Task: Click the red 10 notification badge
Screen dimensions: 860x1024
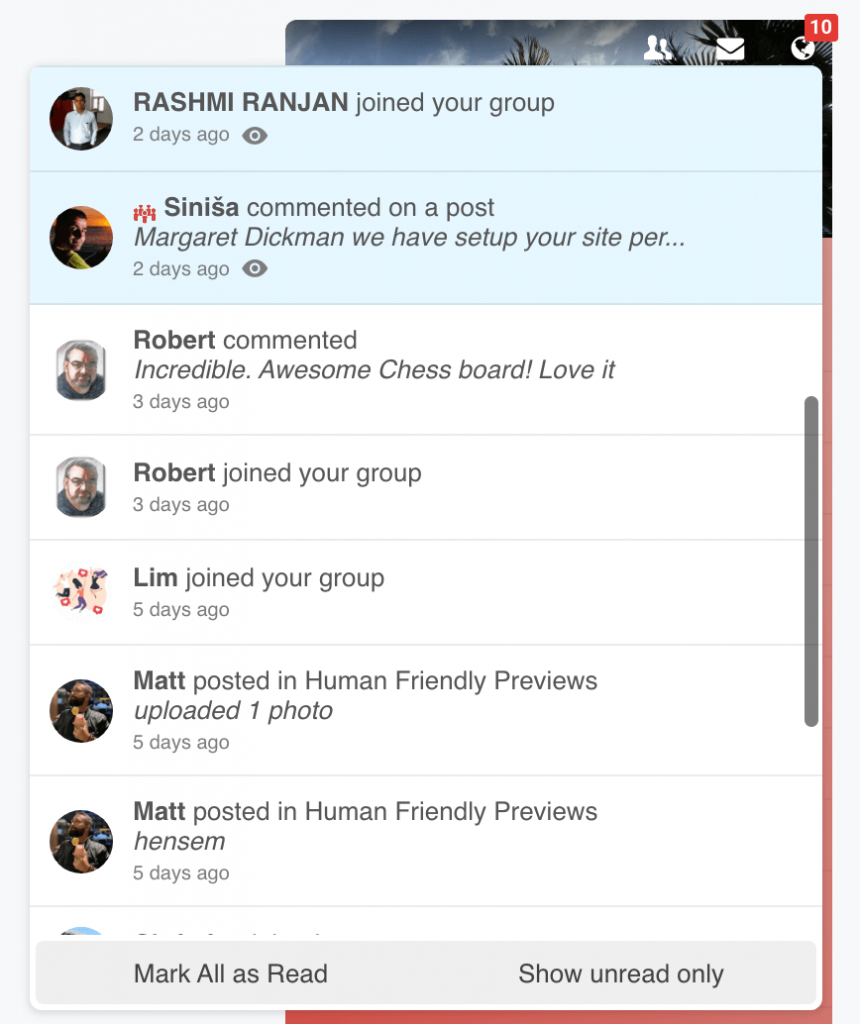Action: click(x=821, y=27)
